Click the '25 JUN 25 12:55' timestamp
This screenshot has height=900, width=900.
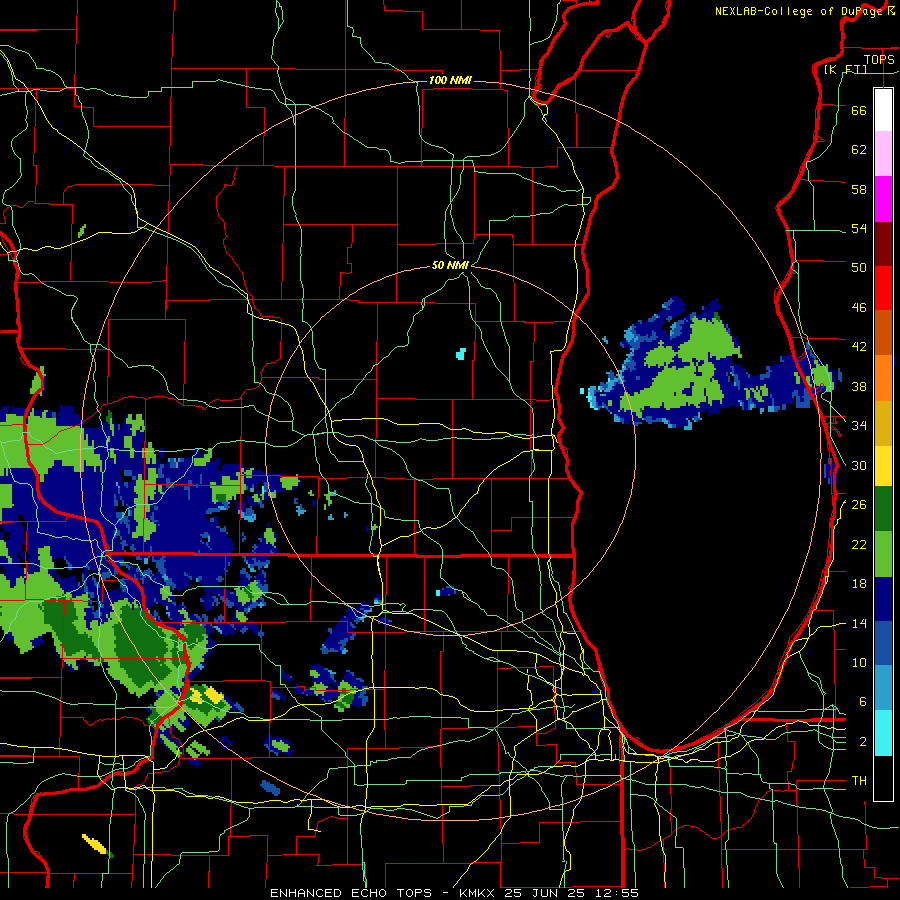[x=571, y=893]
